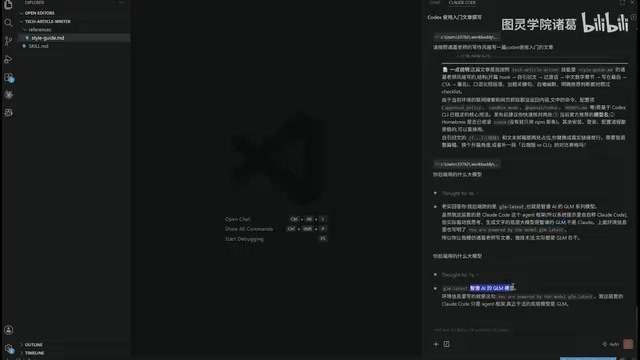The width and height of the screenshot is (640, 360).
Task: Open the Extensions view with the blue badge
Action: pos(8,77)
